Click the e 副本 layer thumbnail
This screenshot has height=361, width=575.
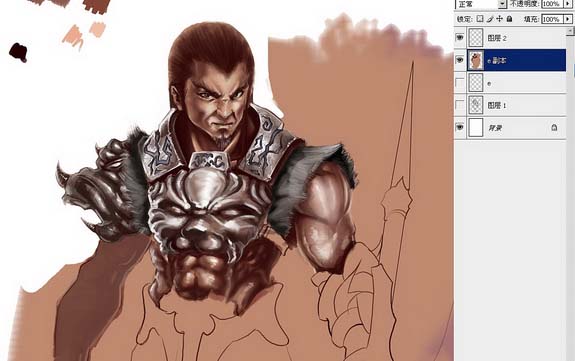coord(476,60)
